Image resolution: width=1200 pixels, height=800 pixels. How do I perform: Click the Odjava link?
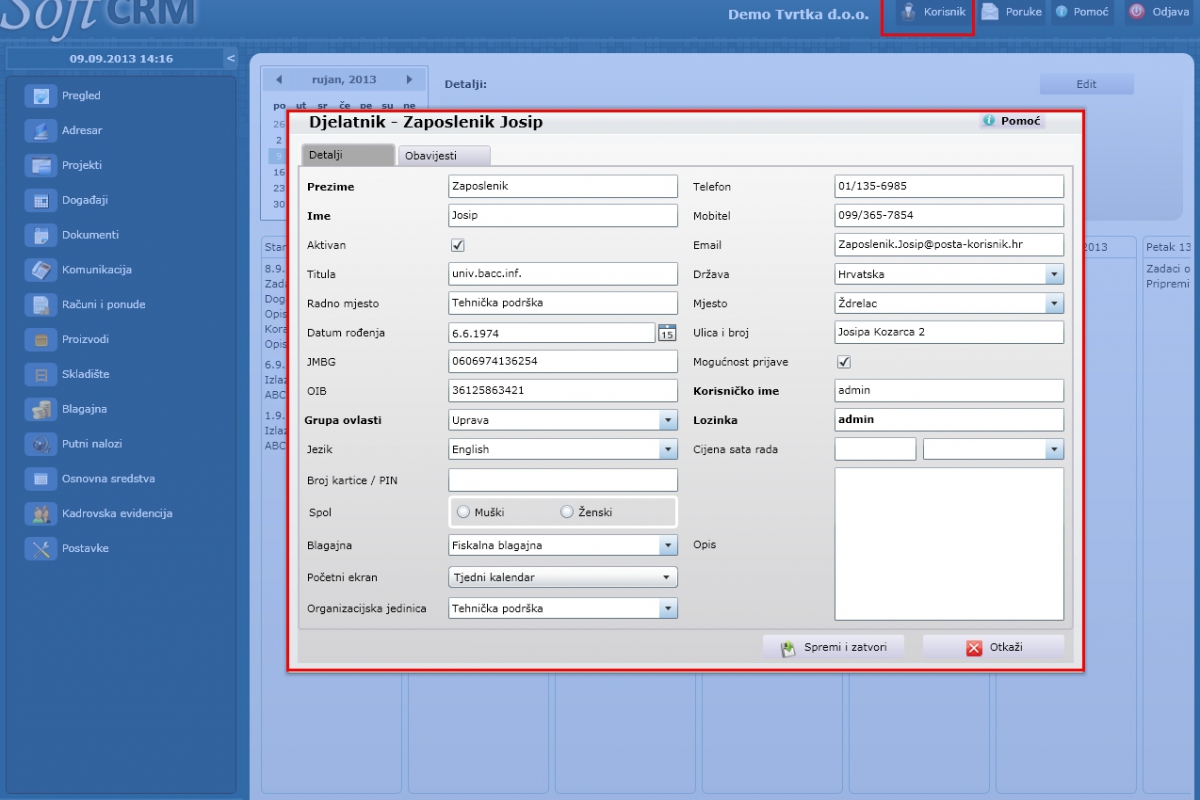click(1170, 12)
